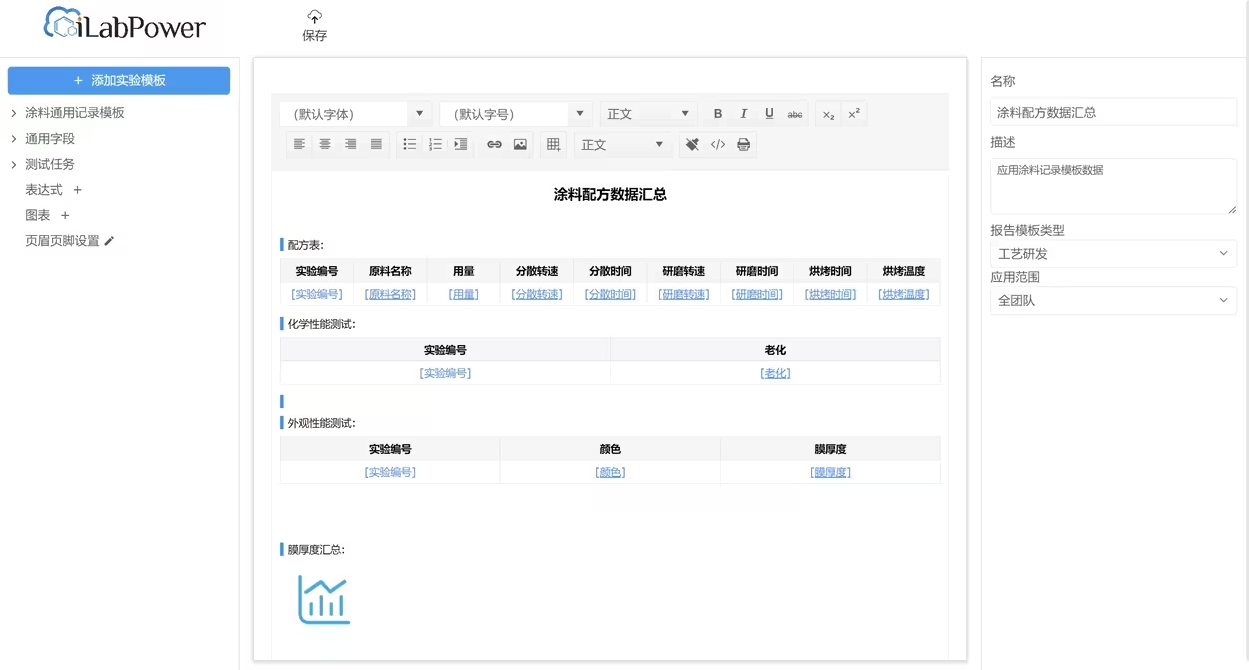Click the 名称 input field
Image resolution: width=1249 pixels, height=670 pixels.
point(1113,112)
